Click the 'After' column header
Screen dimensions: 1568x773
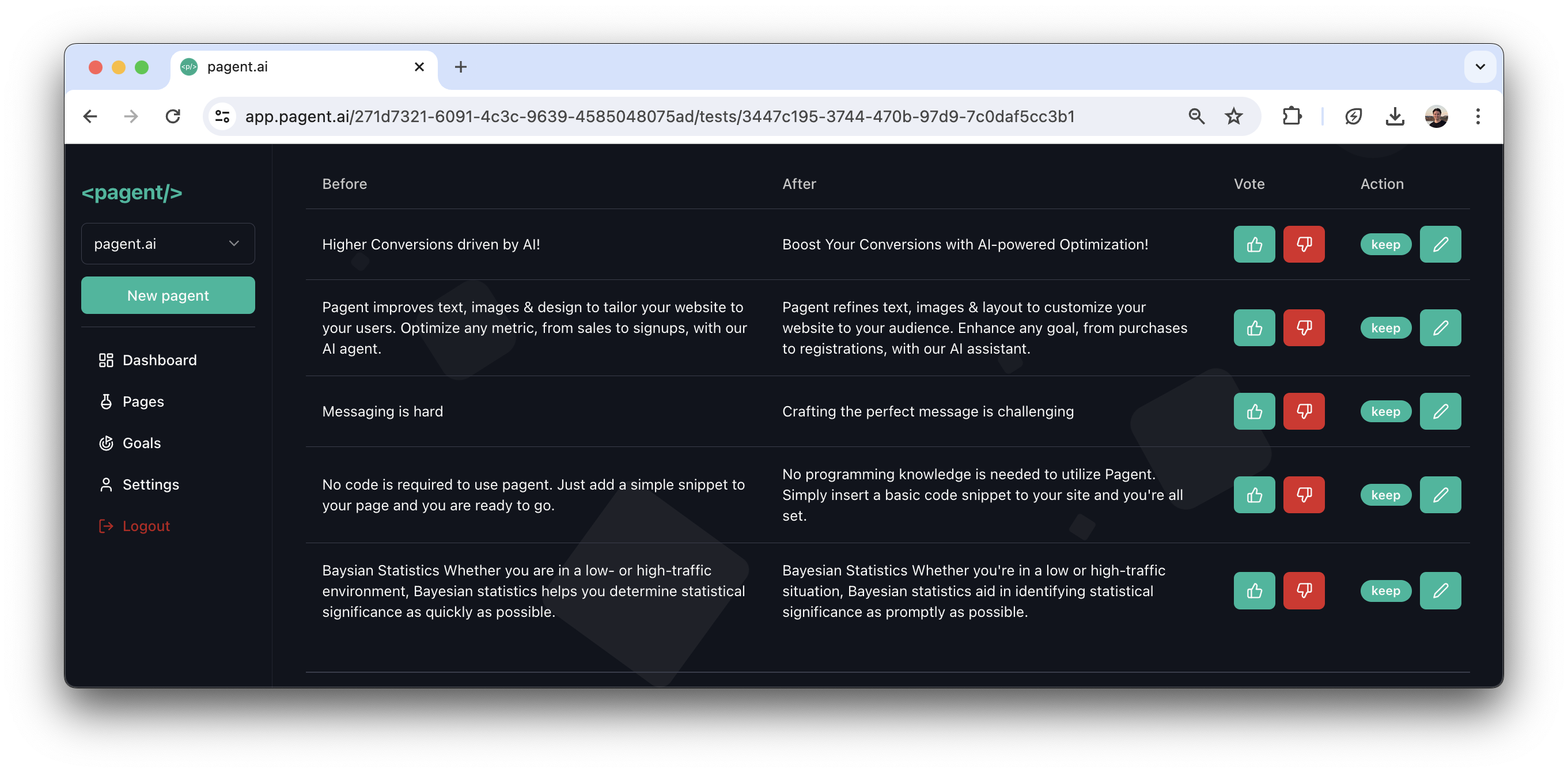798,183
